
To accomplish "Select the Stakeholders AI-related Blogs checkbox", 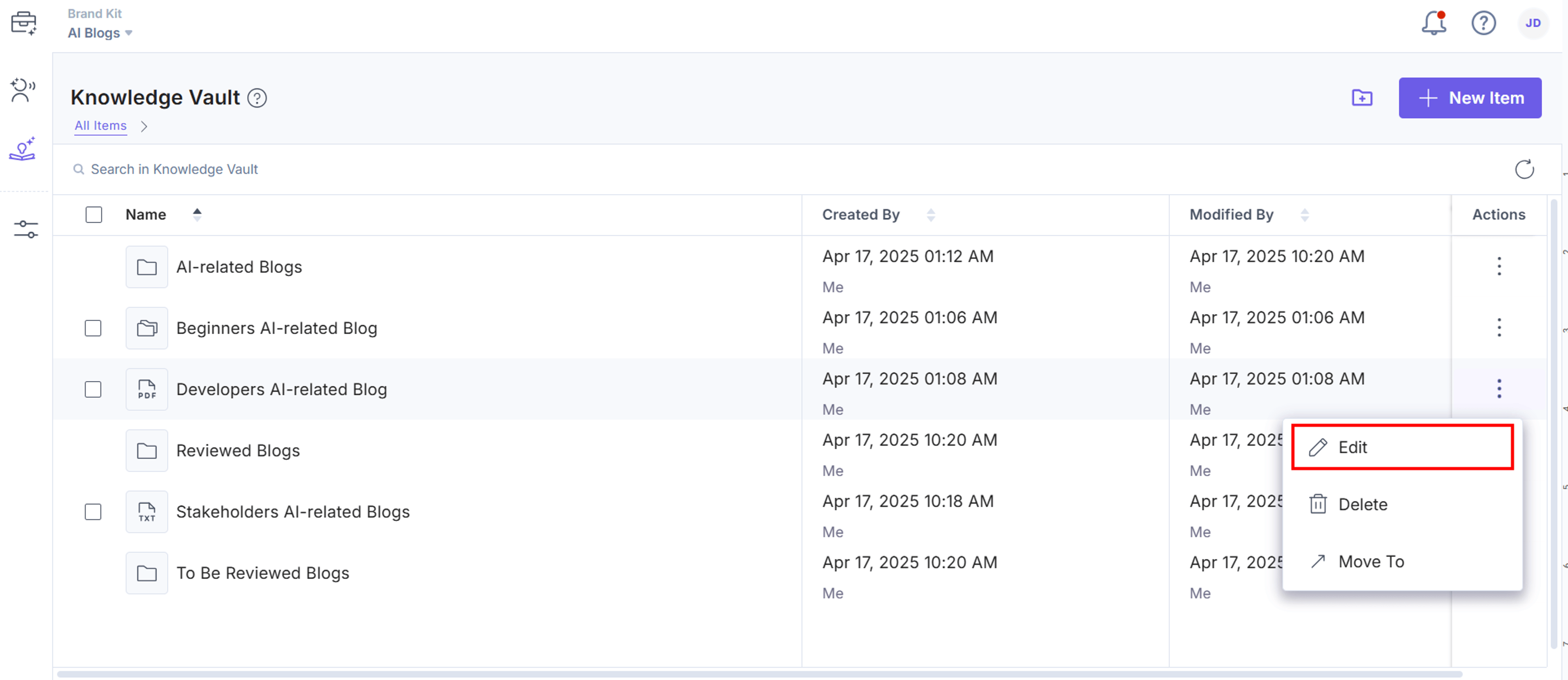I will pos(93,512).
